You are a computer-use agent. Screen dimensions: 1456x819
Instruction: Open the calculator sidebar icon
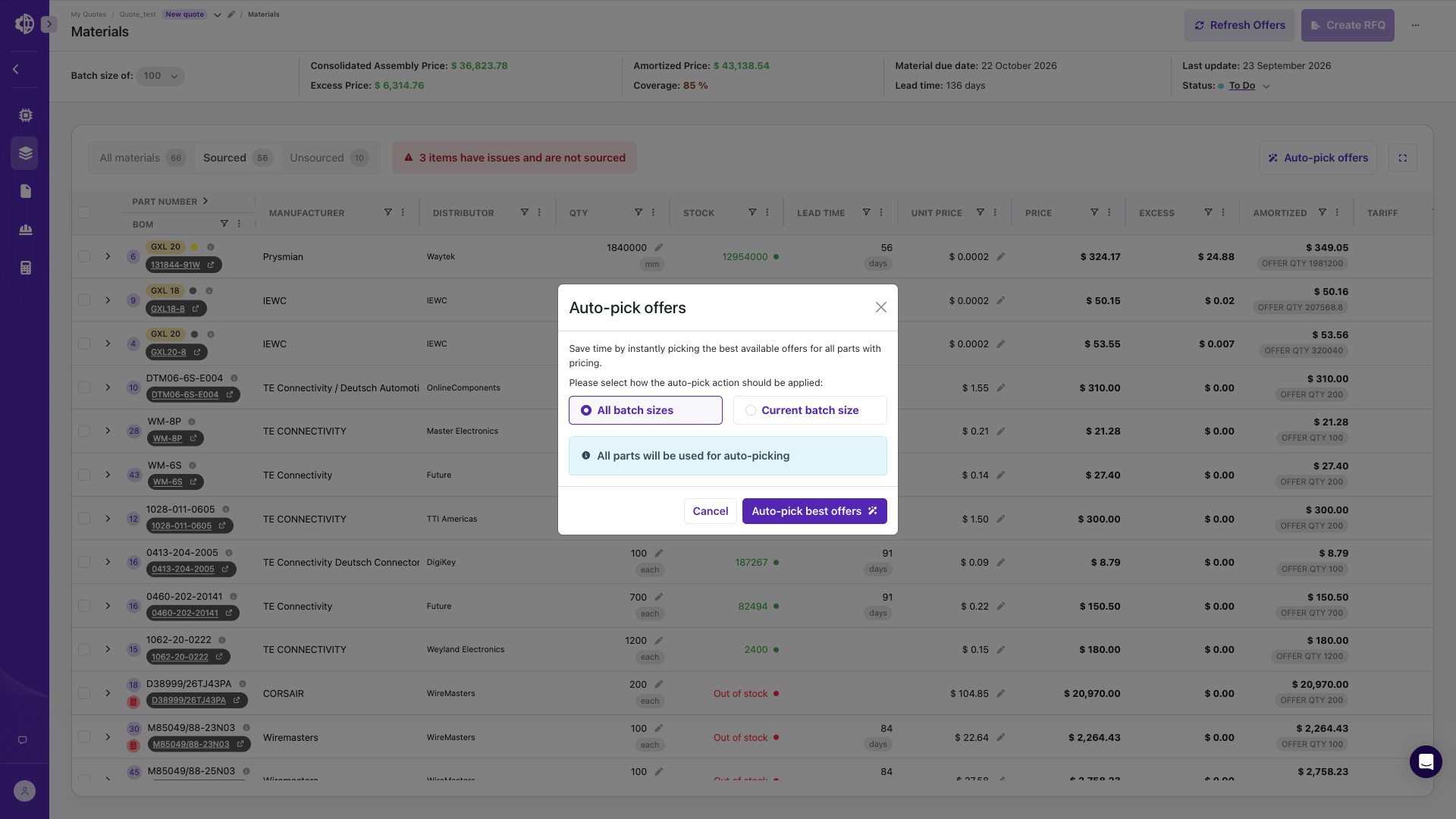click(x=25, y=268)
